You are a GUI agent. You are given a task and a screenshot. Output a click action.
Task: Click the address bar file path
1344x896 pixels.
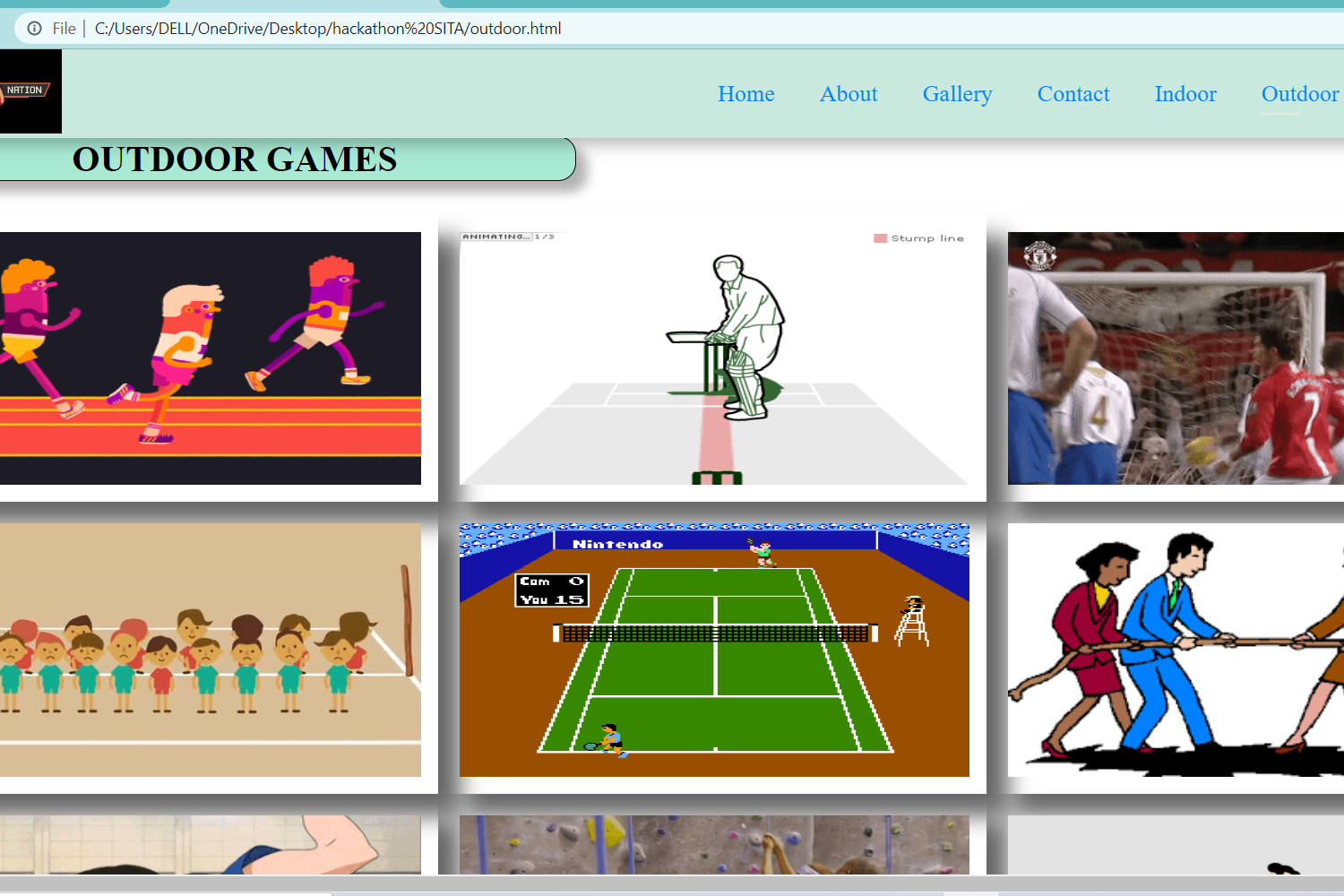pos(328,29)
